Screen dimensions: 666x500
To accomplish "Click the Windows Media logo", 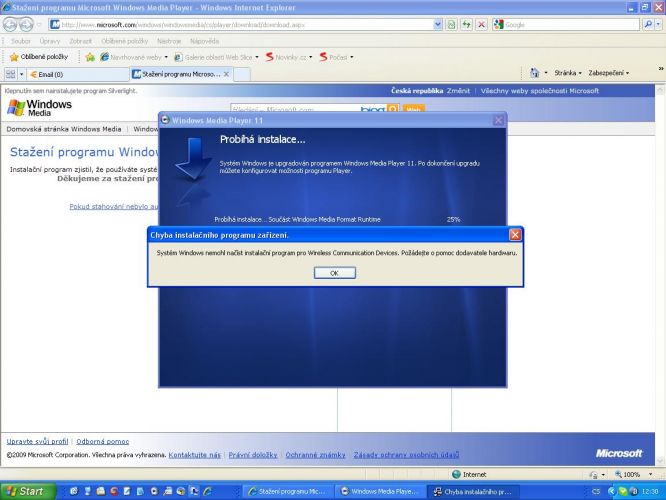I will pyautogui.click(x=40, y=108).
